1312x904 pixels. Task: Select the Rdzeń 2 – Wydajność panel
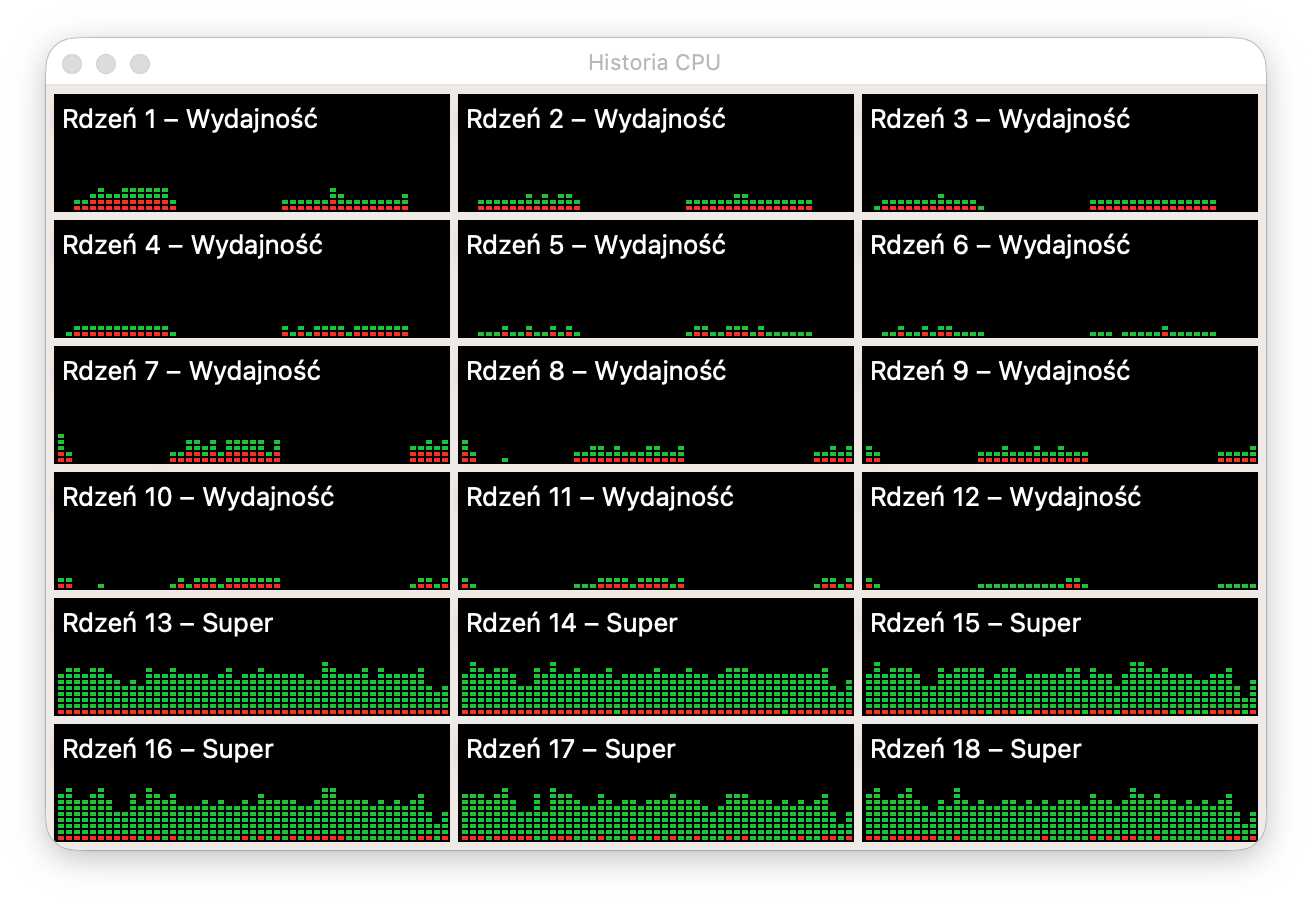[656, 153]
